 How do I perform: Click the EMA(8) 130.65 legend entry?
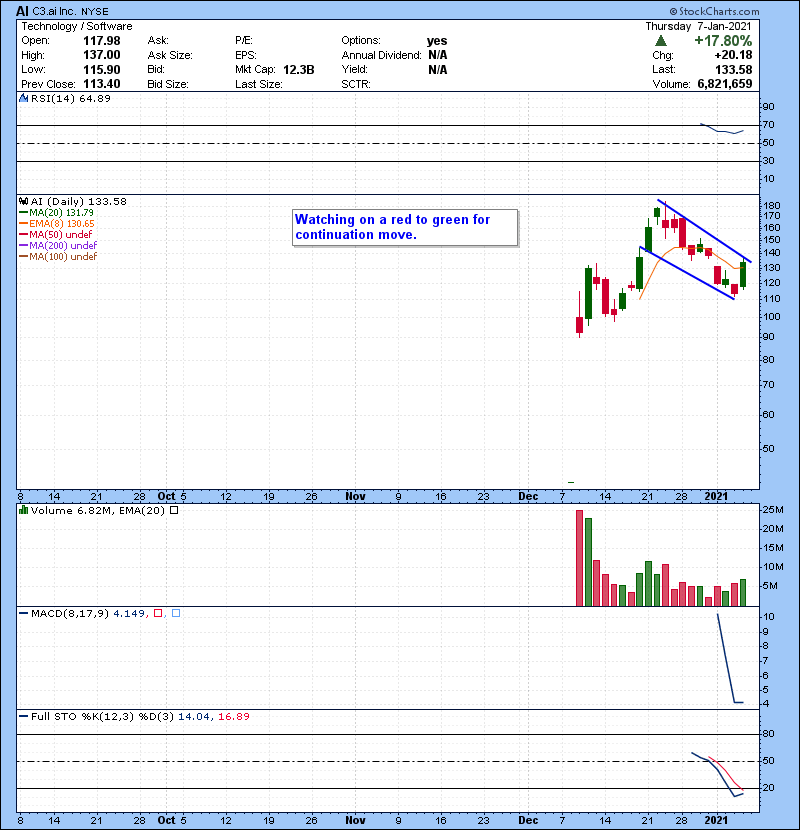[62, 223]
